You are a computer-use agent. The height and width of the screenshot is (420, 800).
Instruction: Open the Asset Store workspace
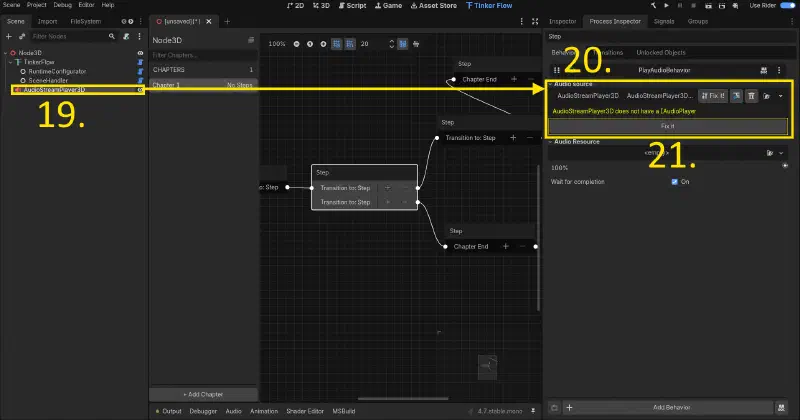(434, 6)
